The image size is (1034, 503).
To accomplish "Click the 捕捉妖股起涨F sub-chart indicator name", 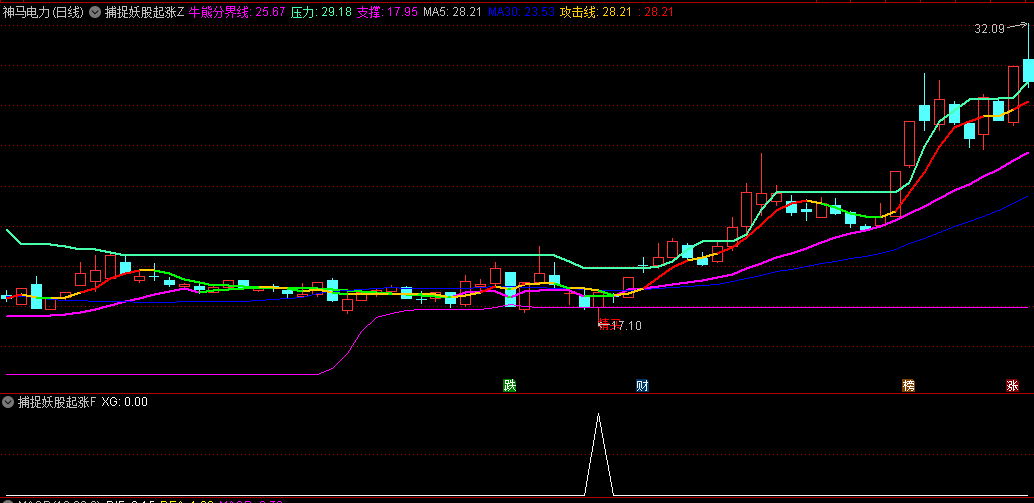I will [57, 401].
